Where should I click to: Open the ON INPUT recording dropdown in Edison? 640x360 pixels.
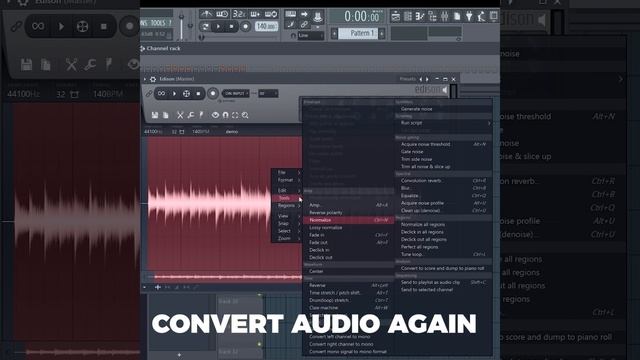[236, 93]
